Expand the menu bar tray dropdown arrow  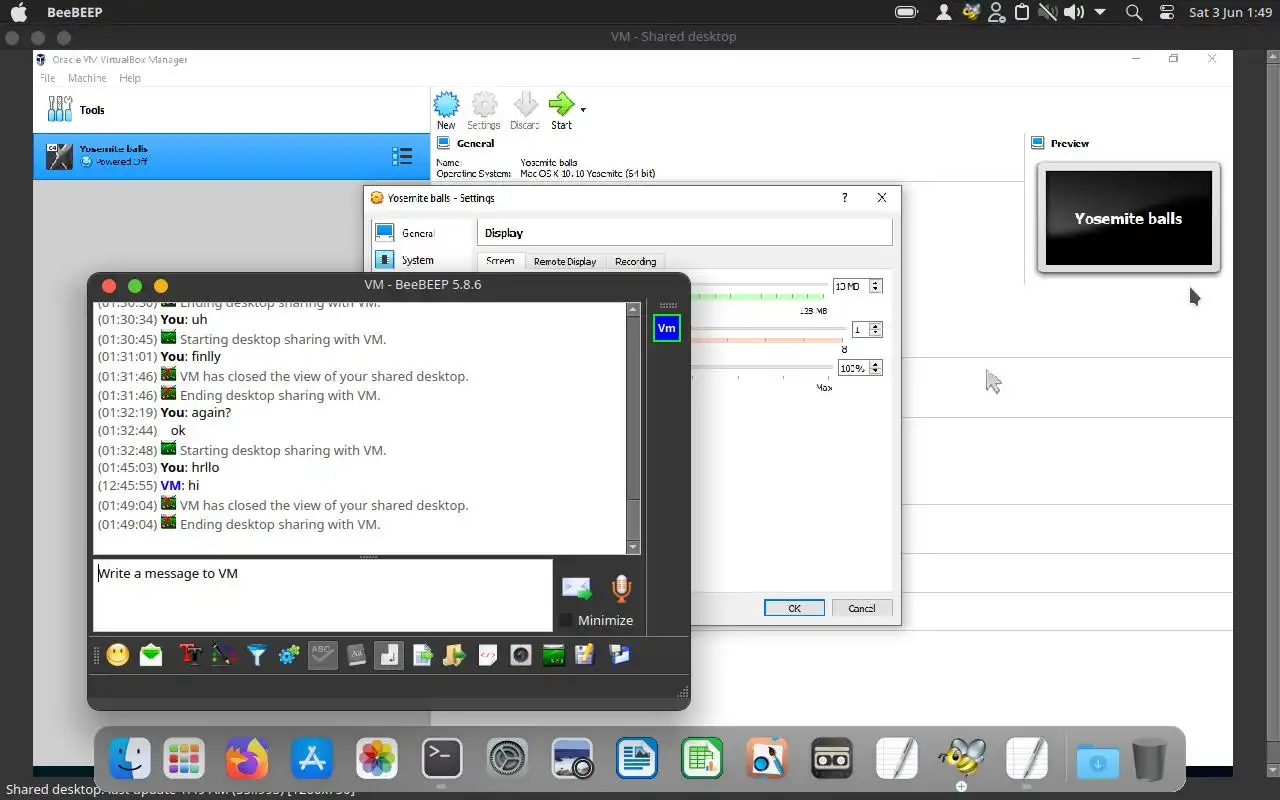1100,12
